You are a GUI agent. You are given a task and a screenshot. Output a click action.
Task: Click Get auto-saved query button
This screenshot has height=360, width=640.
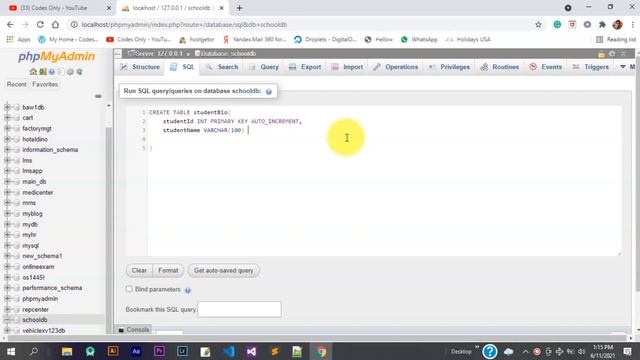pyautogui.click(x=223, y=271)
